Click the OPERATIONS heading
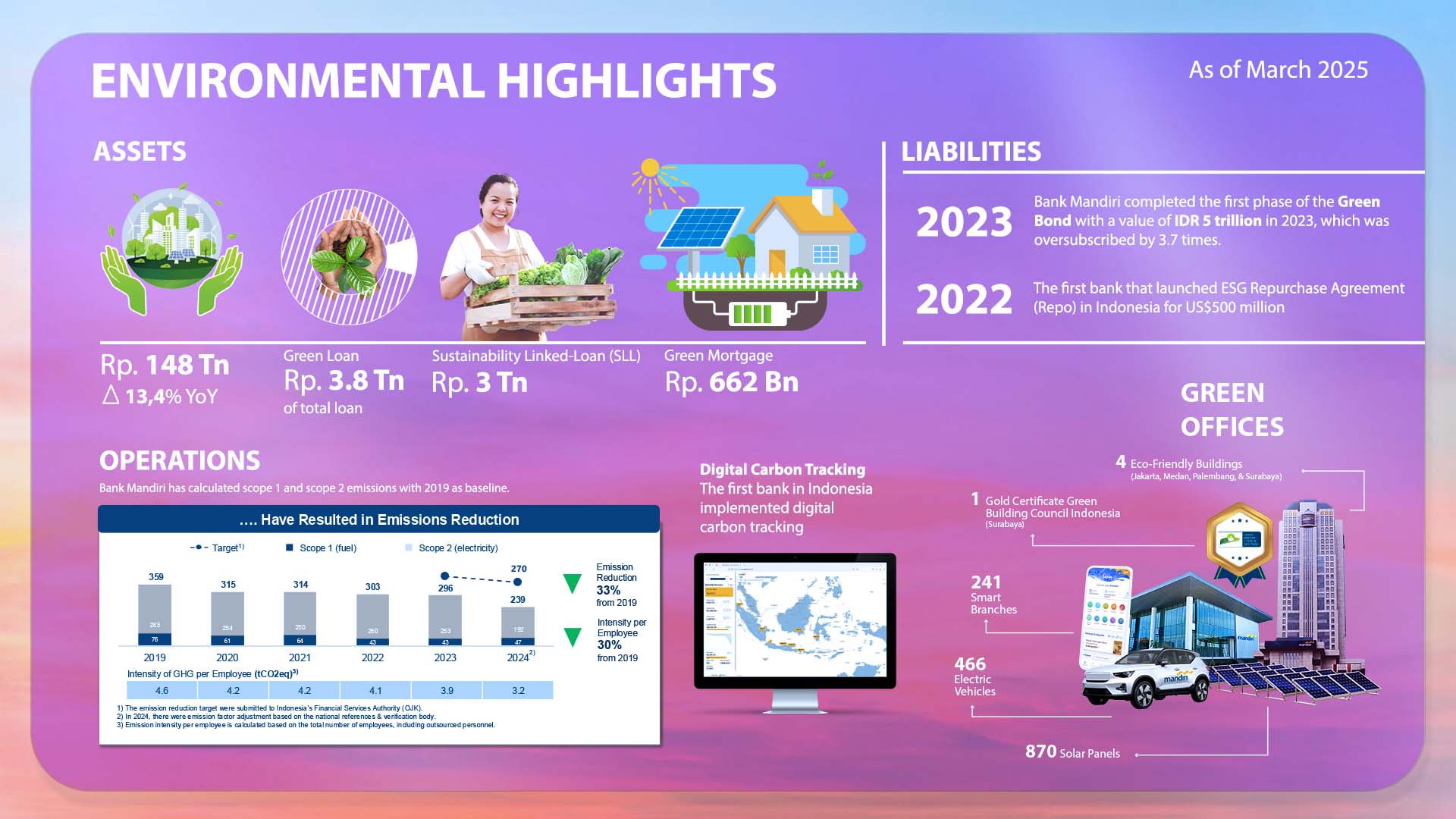Viewport: 1456px width, 819px height. click(x=180, y=460)
